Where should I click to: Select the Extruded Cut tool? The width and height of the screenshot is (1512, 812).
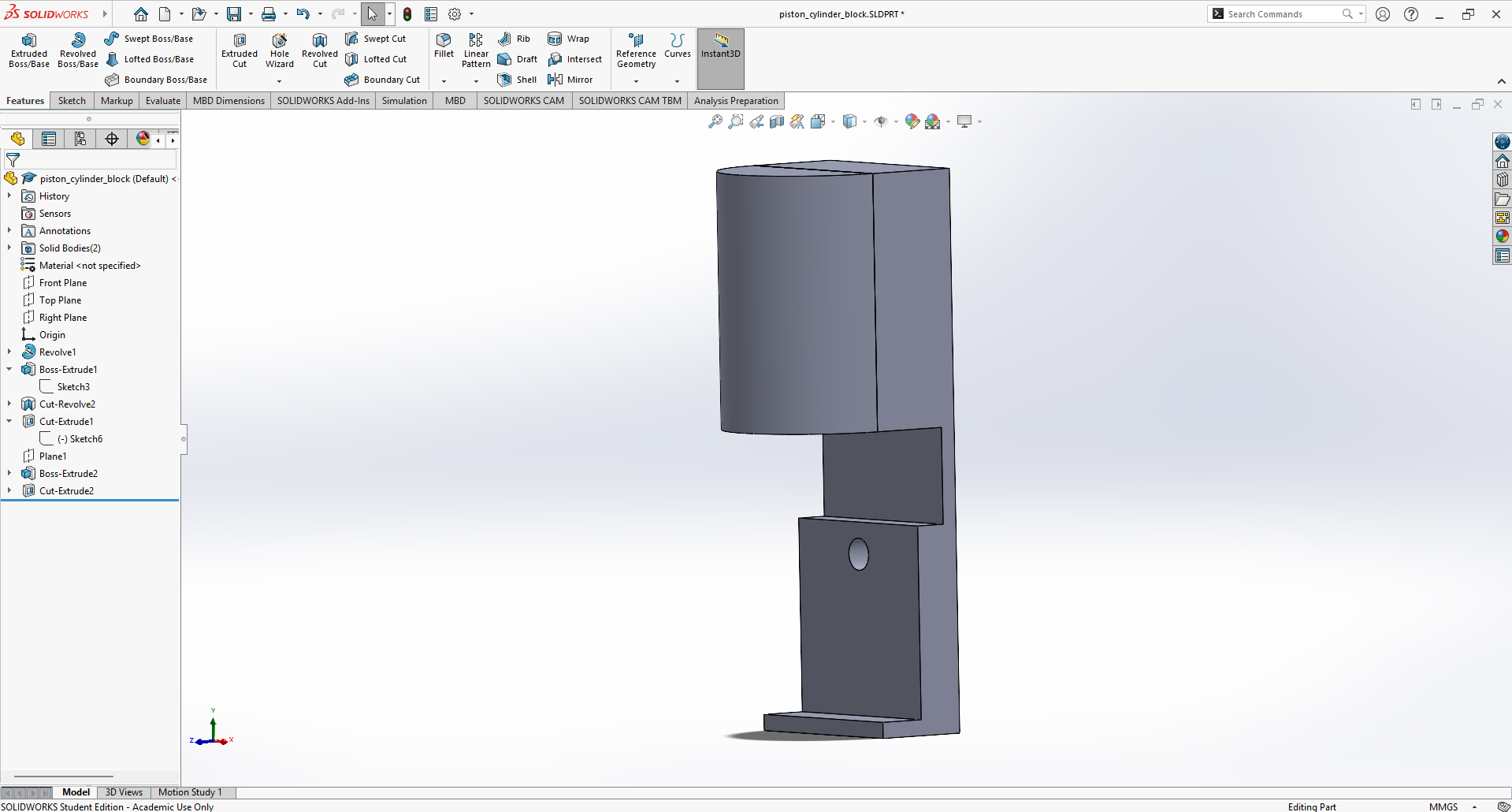(240, 50)
